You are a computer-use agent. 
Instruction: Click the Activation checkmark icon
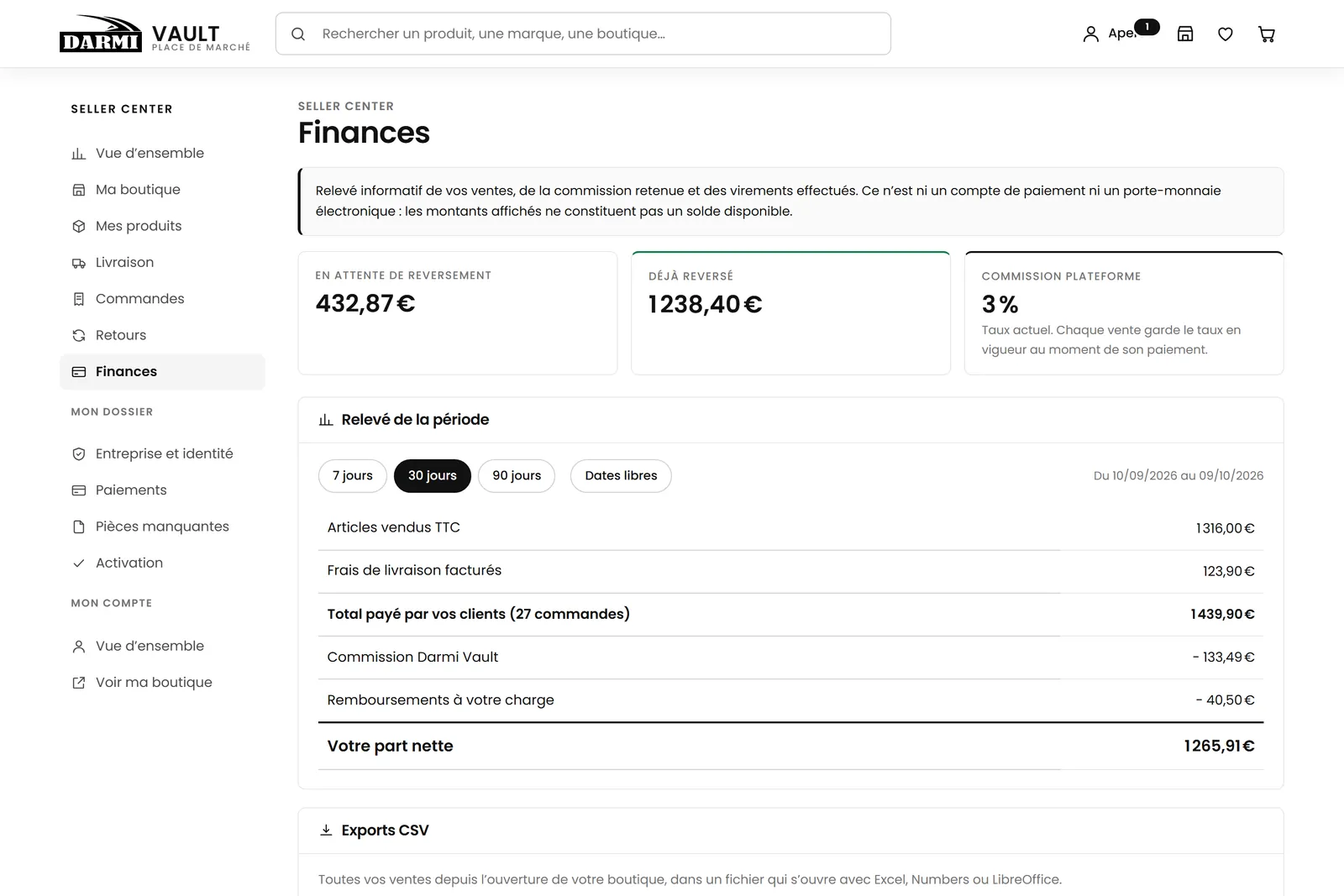[79, 563]
